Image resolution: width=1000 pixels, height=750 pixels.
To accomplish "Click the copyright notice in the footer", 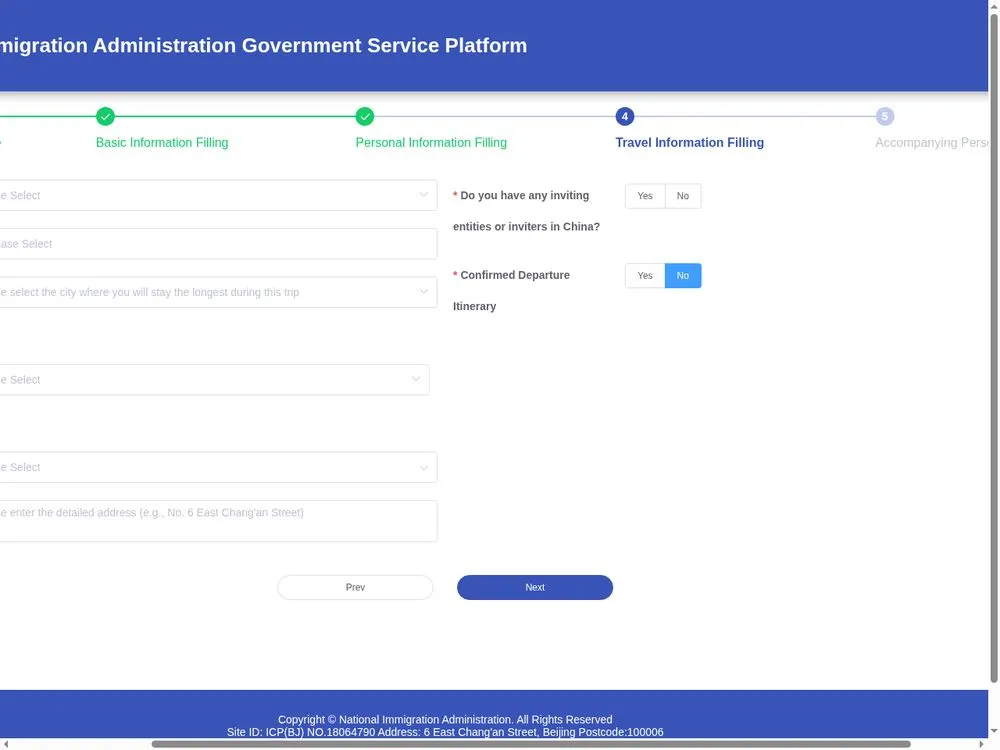I will 445,719.
